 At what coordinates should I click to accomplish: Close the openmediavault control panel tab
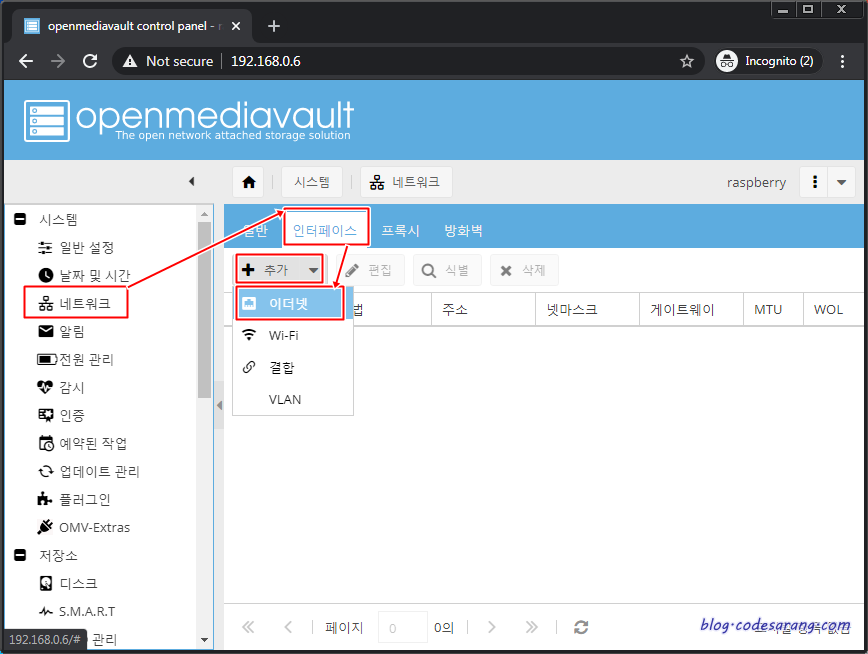tap(236, 26)
